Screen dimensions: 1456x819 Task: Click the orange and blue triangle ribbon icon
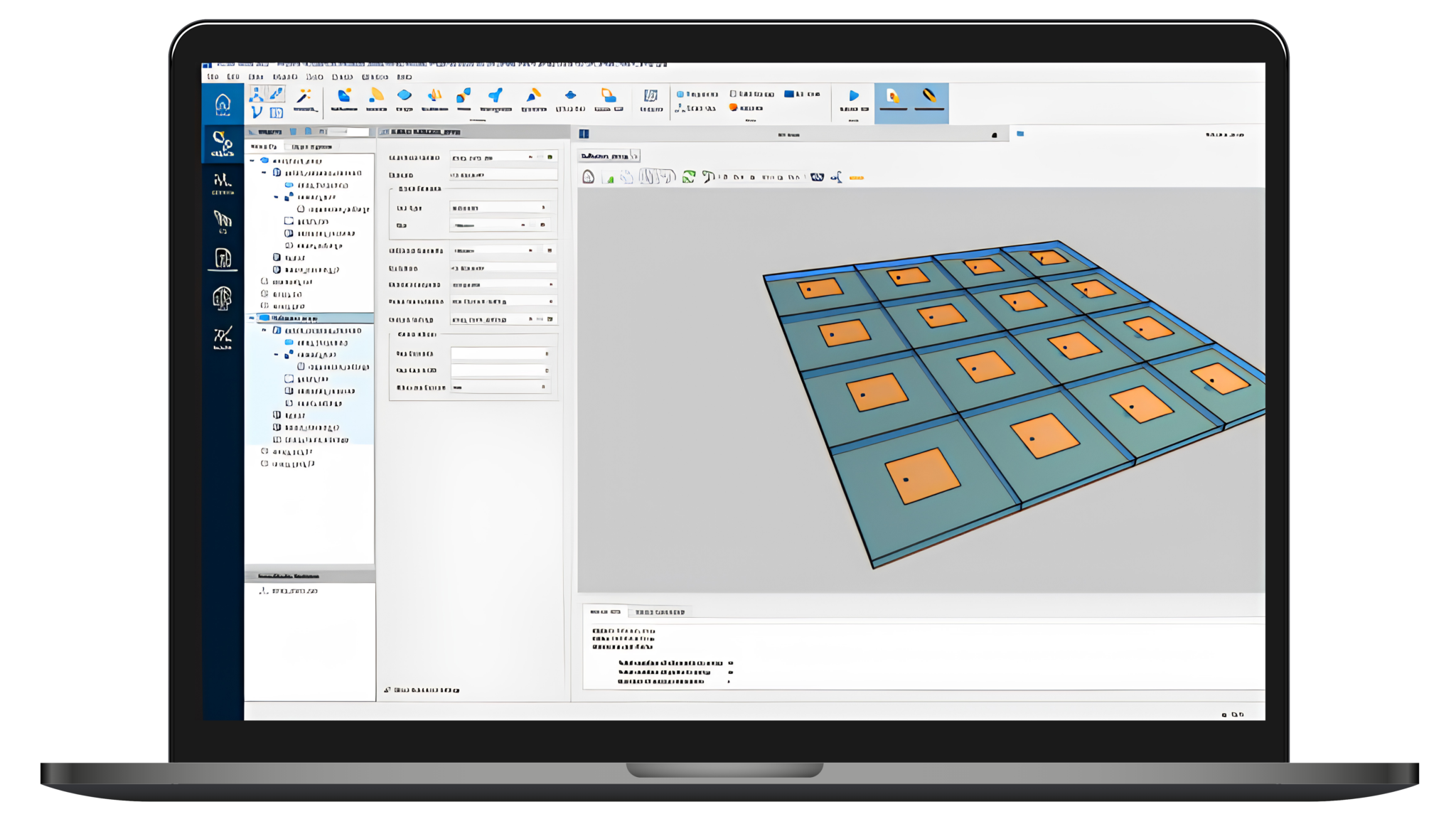click(x=533, y=95)
